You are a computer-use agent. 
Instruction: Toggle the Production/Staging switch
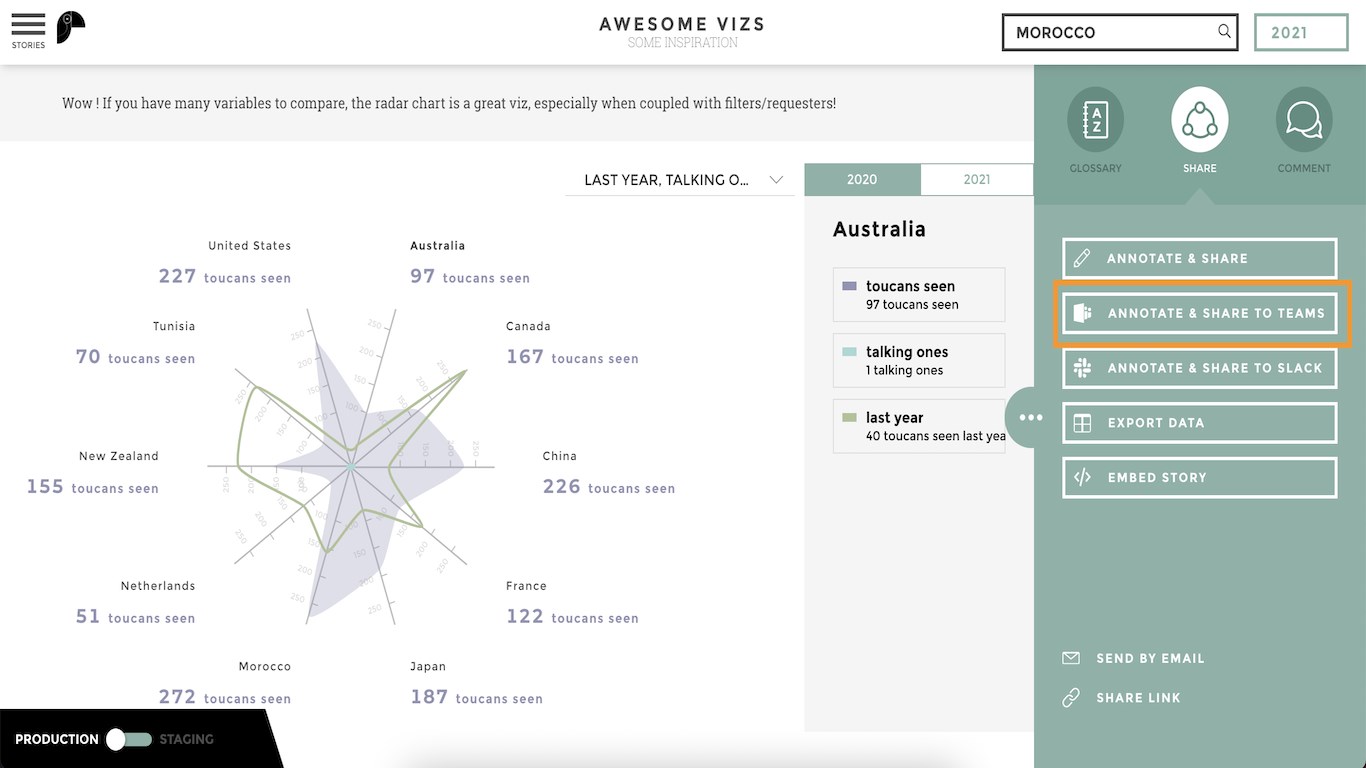point(129,739)
